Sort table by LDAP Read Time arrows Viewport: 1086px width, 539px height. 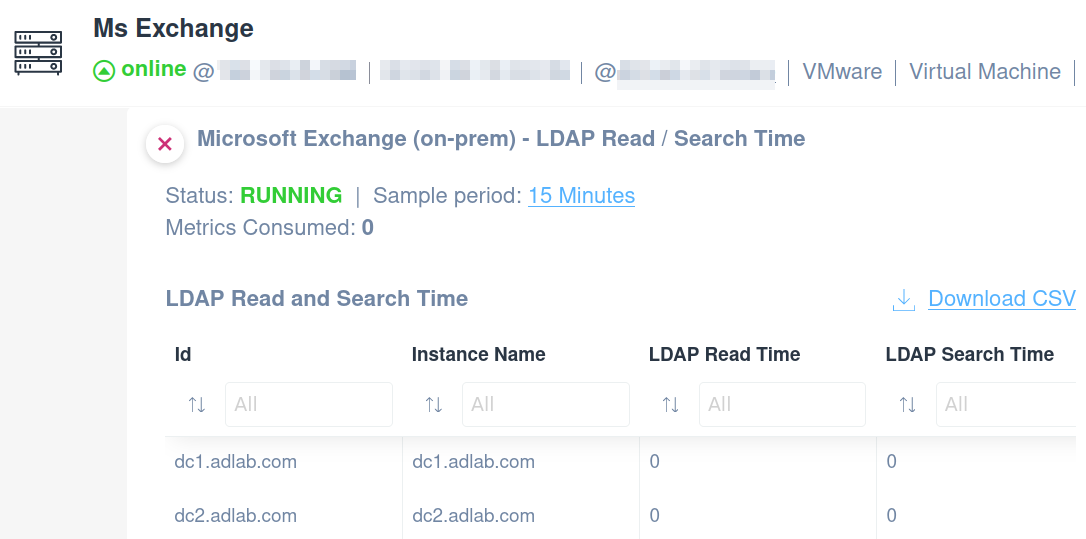coord(671,405)
